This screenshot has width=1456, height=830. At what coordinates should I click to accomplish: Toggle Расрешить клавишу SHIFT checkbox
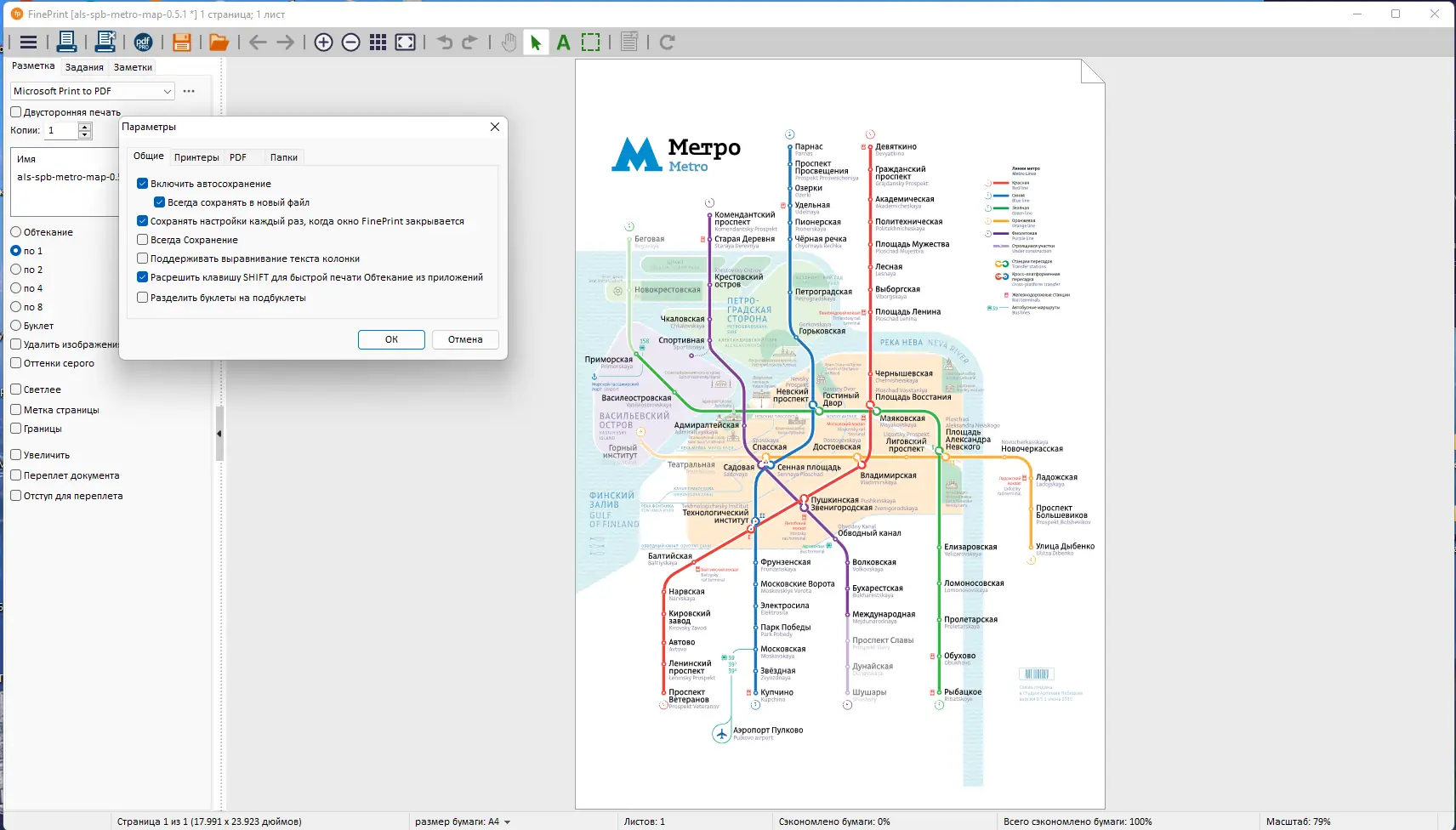click(143, 277)
